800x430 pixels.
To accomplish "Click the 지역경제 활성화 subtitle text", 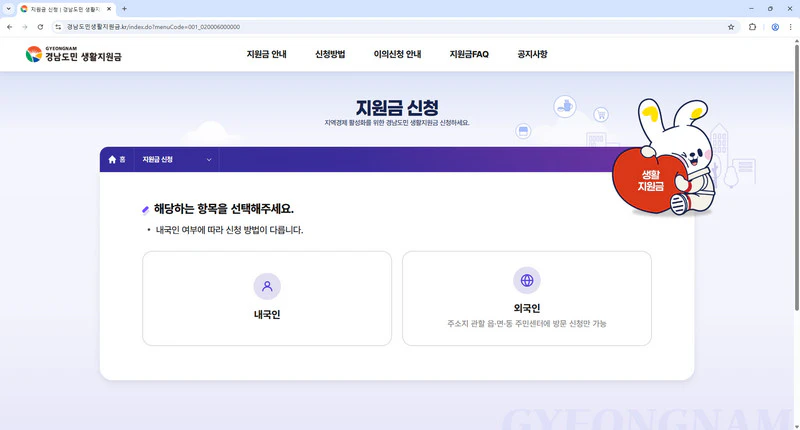I will click(x=397, y=123).
